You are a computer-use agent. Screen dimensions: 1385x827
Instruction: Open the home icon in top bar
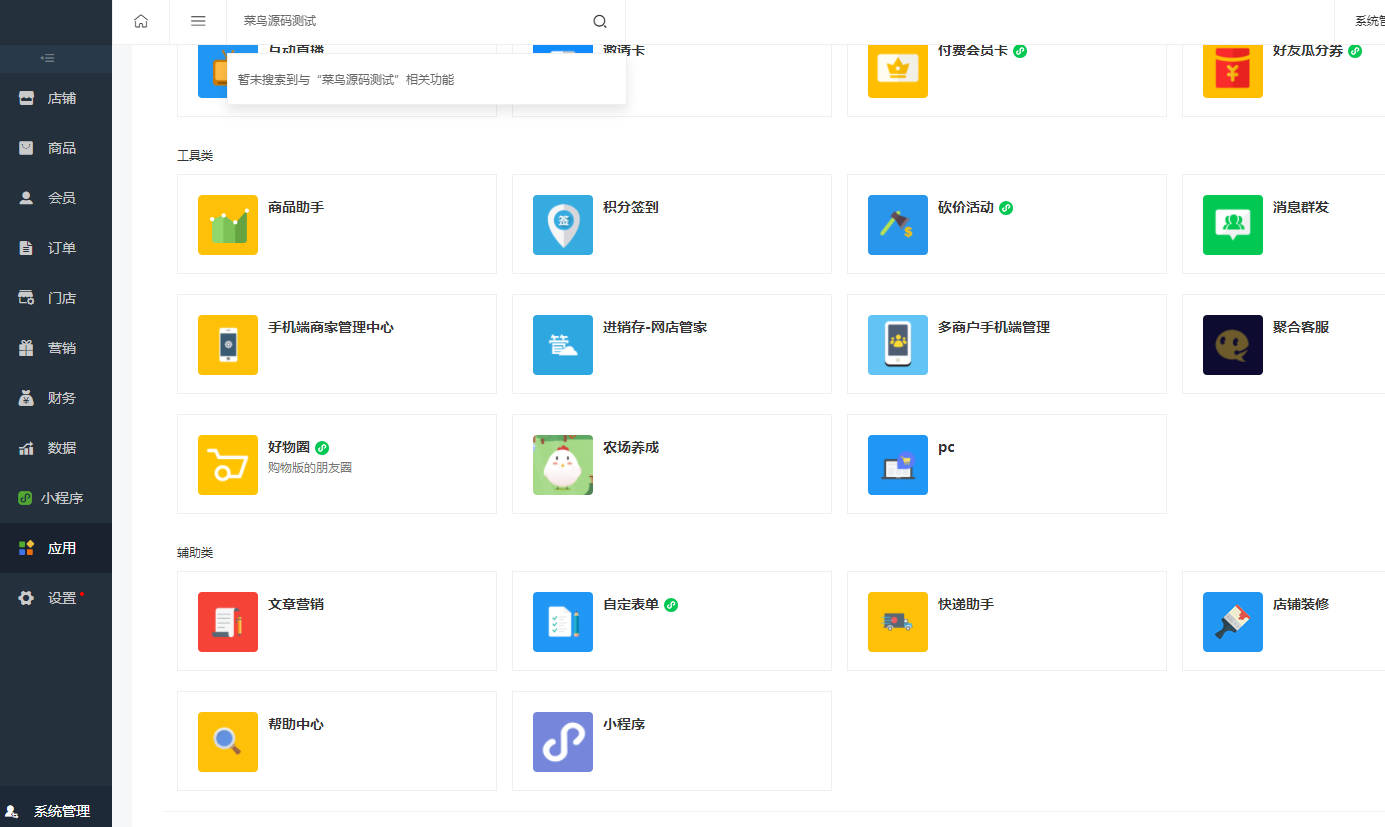(x=141, y=21)
